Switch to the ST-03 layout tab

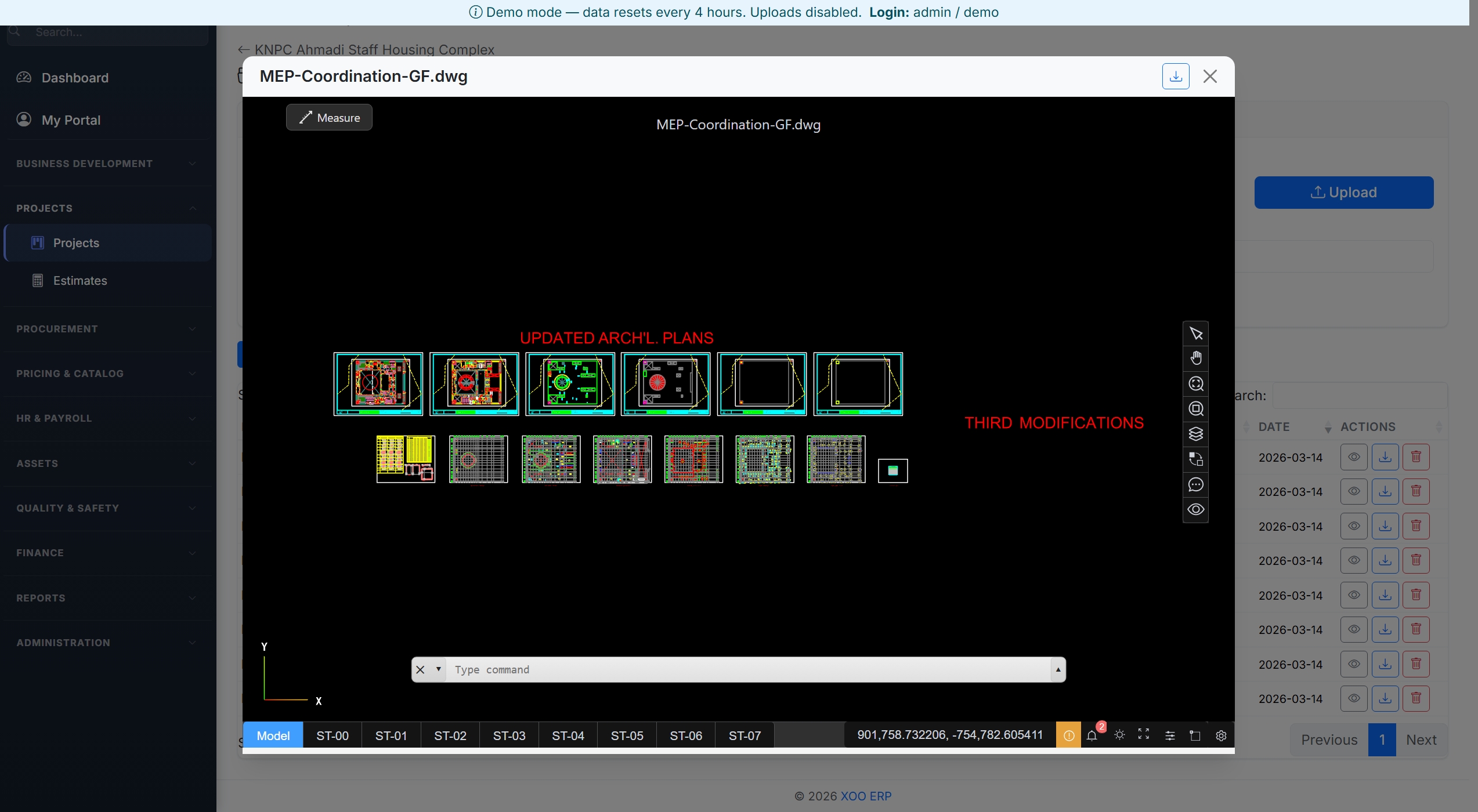click(509, 735)
